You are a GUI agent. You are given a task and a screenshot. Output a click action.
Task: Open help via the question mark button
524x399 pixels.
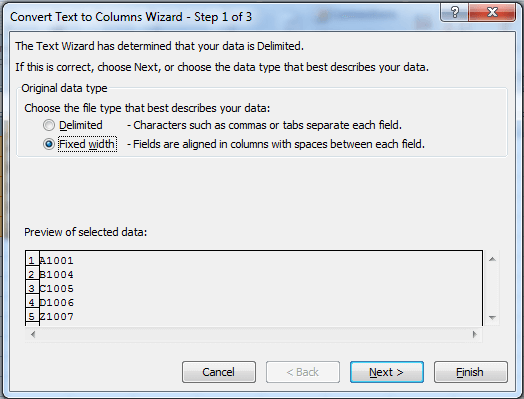(x=455, y=12)
